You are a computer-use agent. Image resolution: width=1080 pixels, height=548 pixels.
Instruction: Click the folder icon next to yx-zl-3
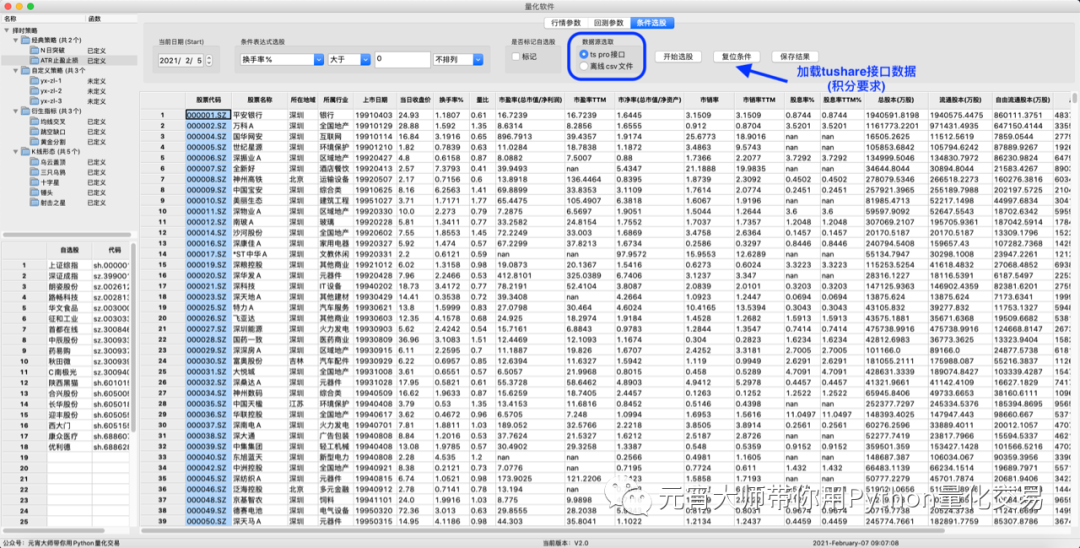point(34,101)
